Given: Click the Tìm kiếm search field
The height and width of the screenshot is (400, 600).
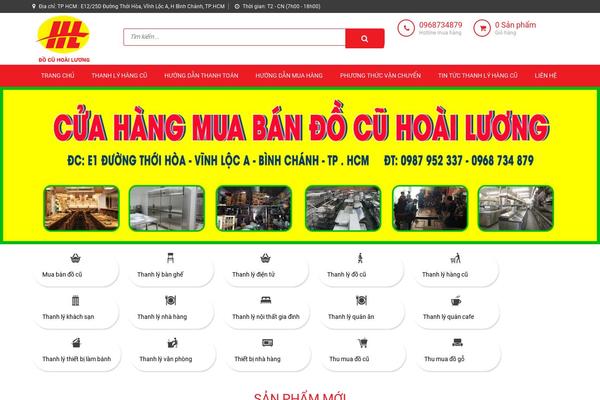Looking at the screenshot, I should (234, 37).
